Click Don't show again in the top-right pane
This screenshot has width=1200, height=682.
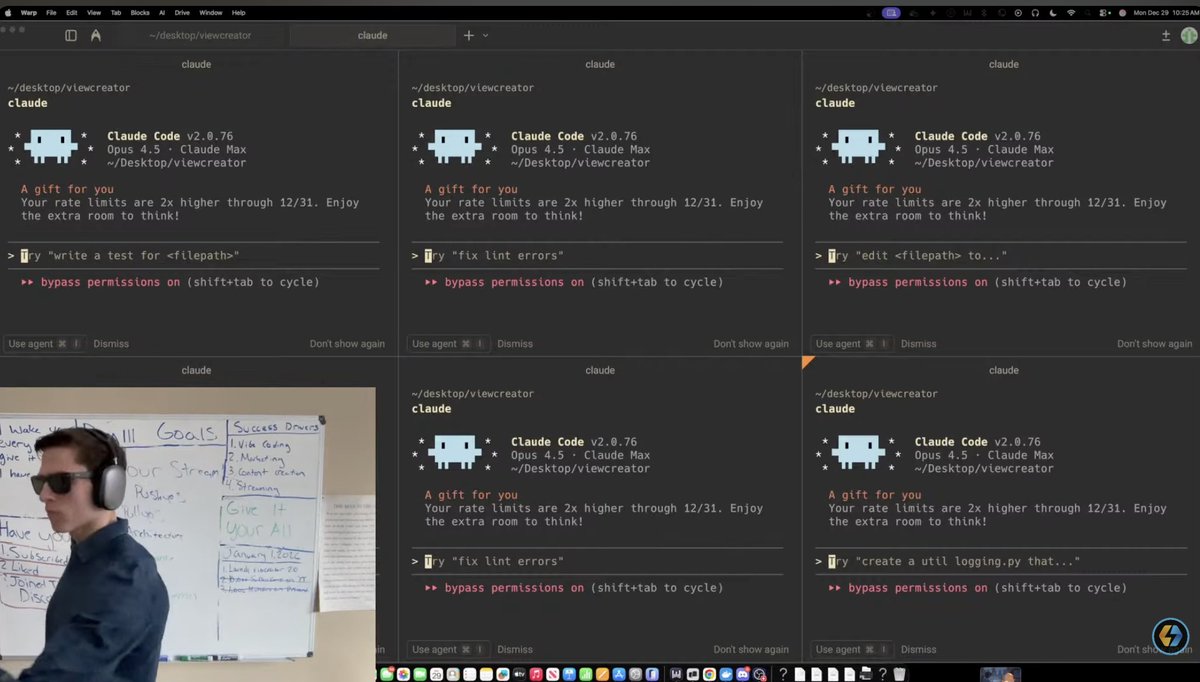point(1155,343)
